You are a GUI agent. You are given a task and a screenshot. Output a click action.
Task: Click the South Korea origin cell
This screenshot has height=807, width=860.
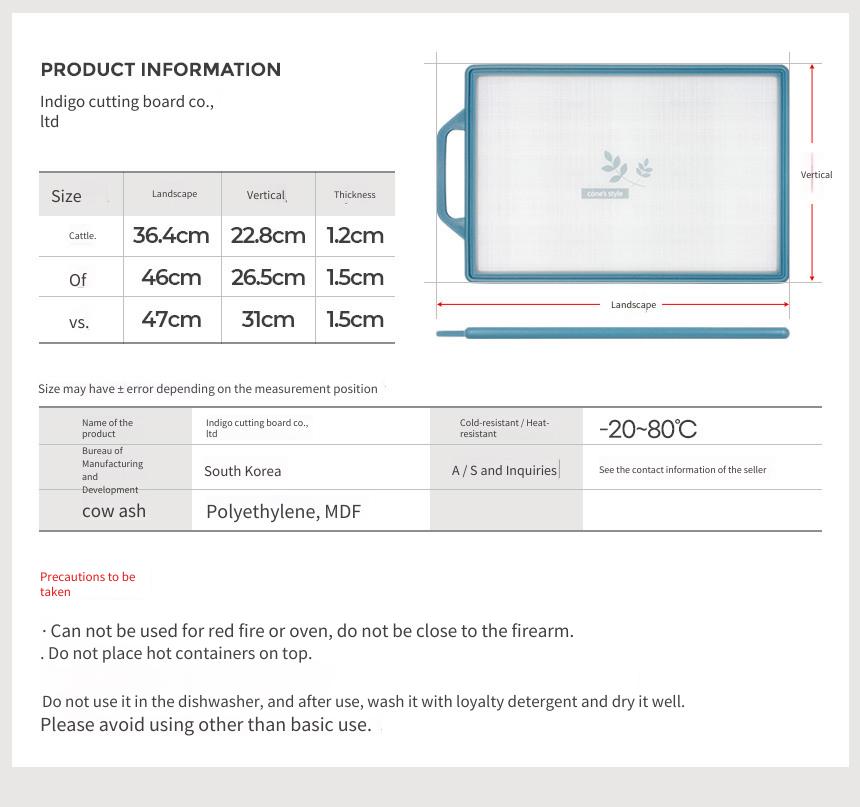click(x=242, y=471)
